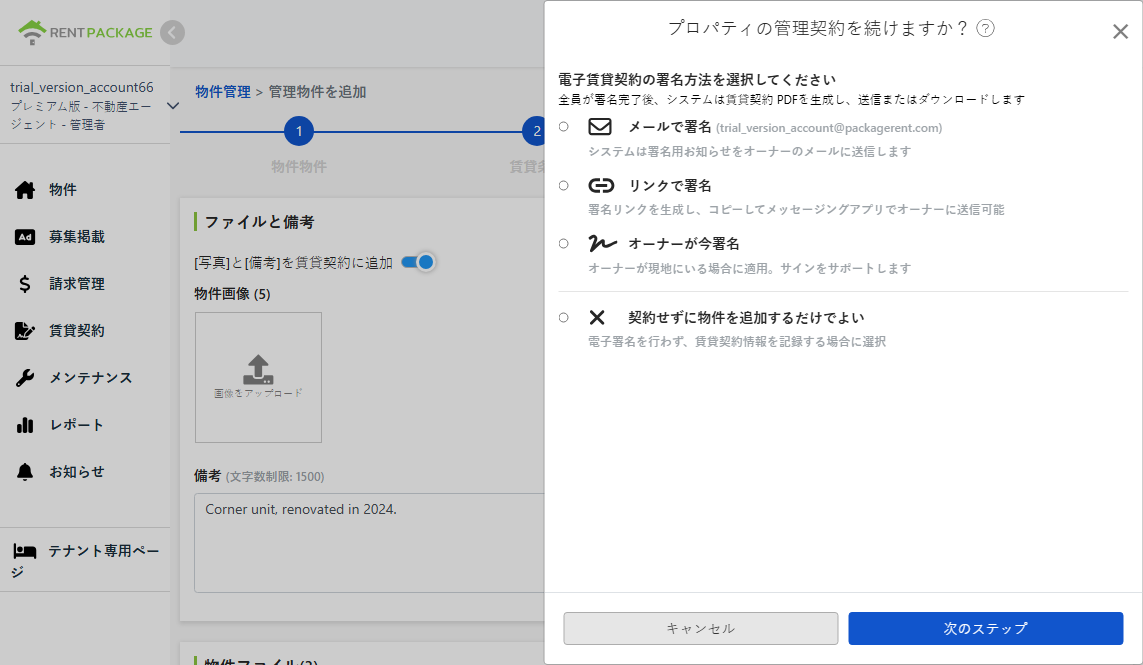Expand the trial_version_account66 account dropdown

173,106
